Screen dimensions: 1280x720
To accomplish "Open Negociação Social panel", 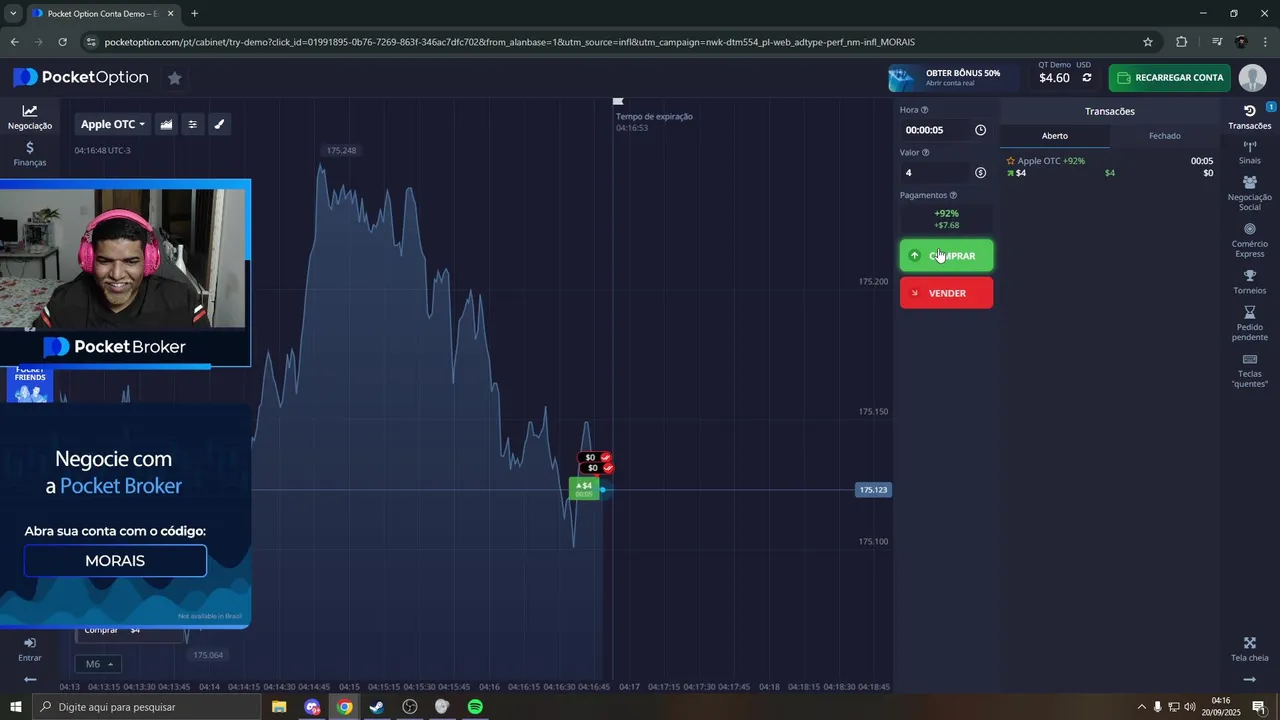I will 1250,193.
